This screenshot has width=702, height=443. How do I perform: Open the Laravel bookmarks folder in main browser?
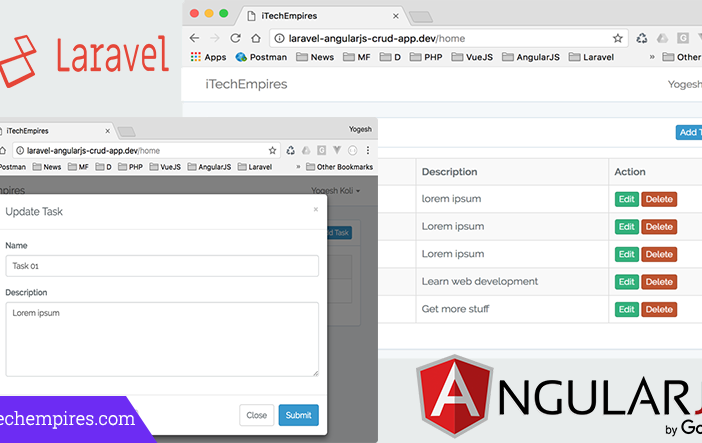[591, 57]
